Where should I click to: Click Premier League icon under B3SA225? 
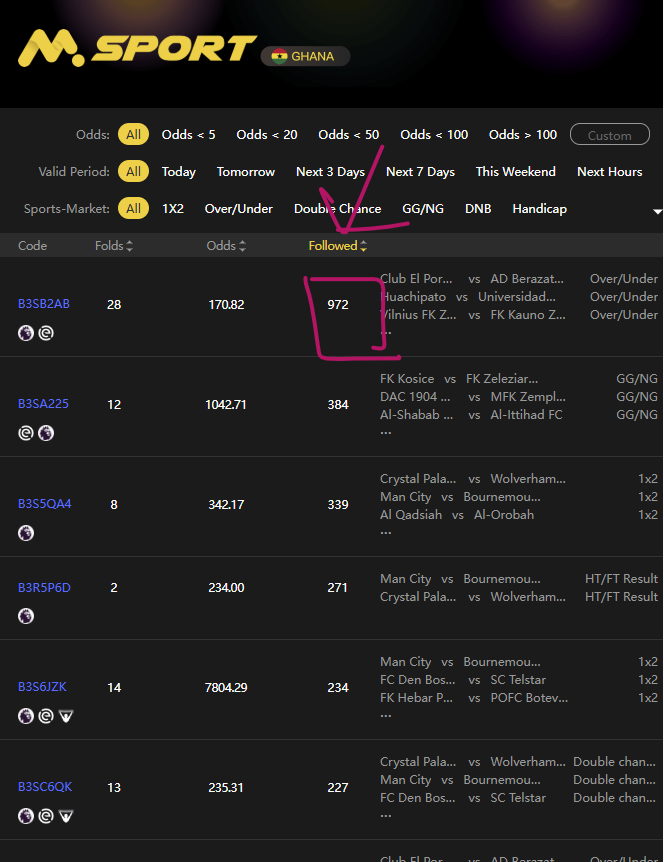(46, 433)
